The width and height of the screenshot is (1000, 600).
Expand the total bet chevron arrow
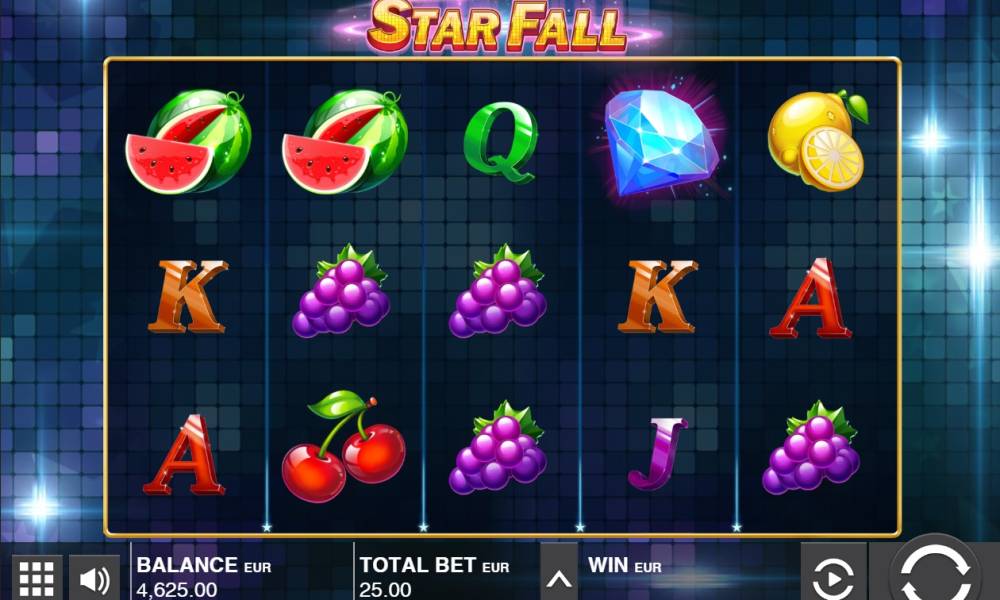[x=559, y=574]
